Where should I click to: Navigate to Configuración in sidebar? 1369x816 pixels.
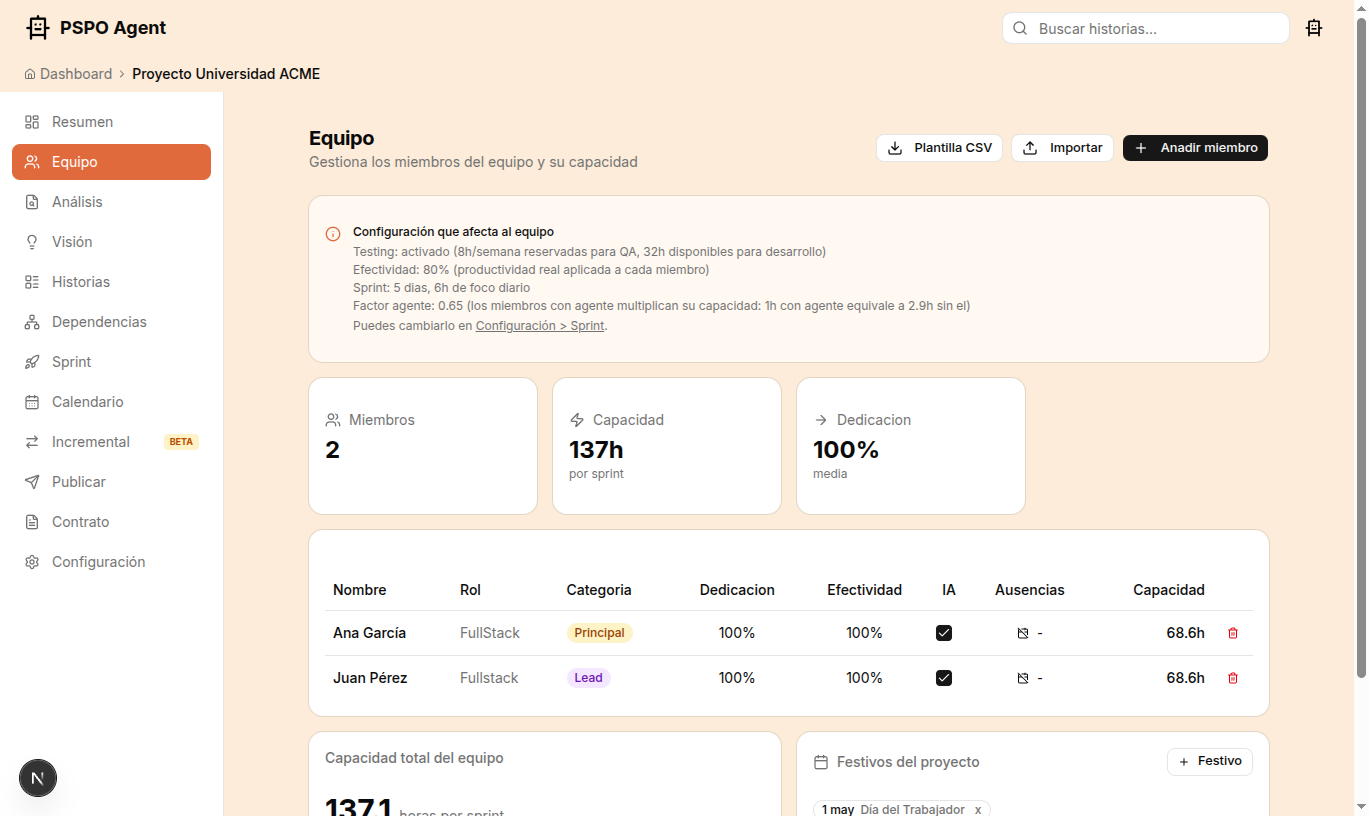98,562
